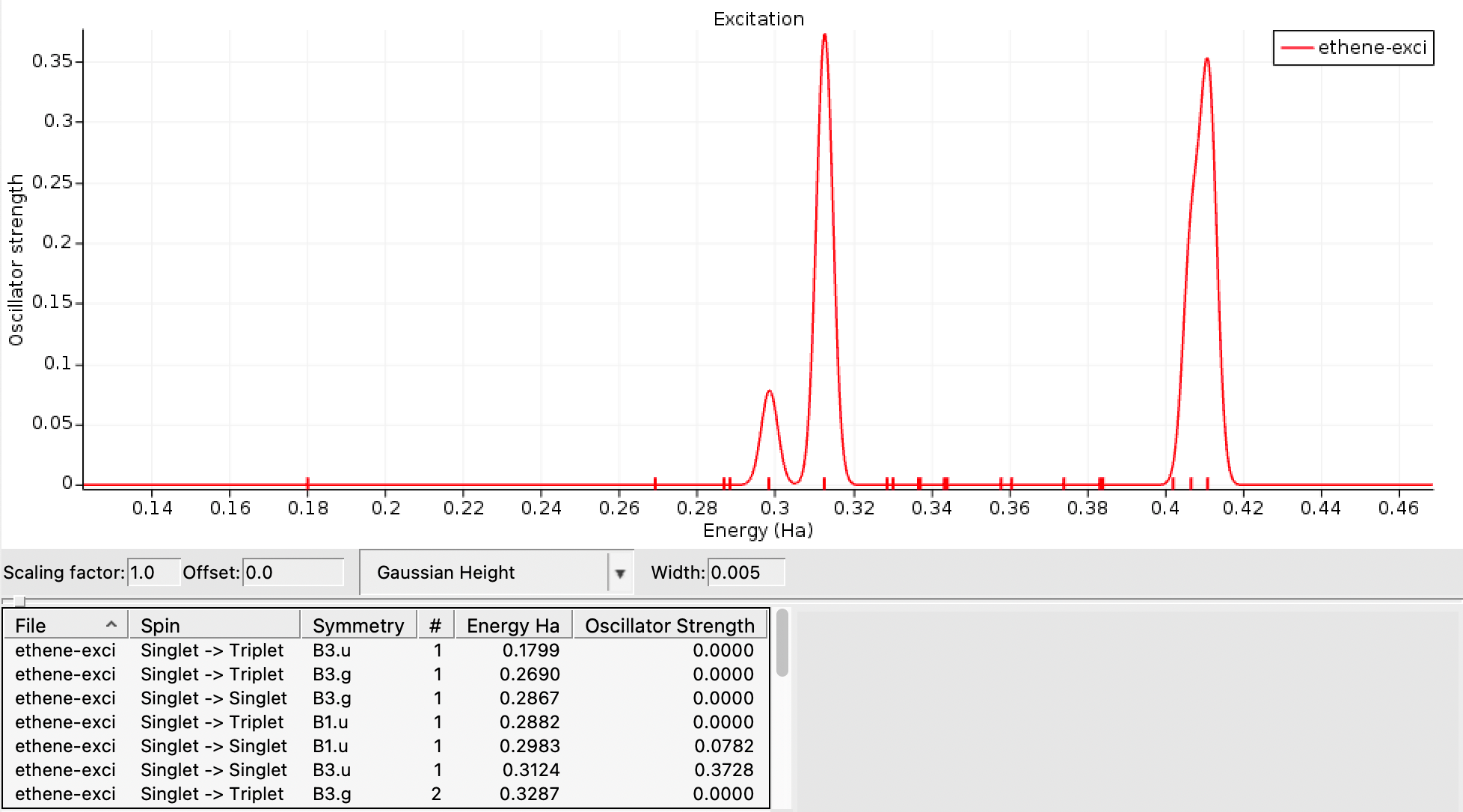Edit the Scaling factor value
Viewport: 1463px width, 812px height.
tap(153, 572)
